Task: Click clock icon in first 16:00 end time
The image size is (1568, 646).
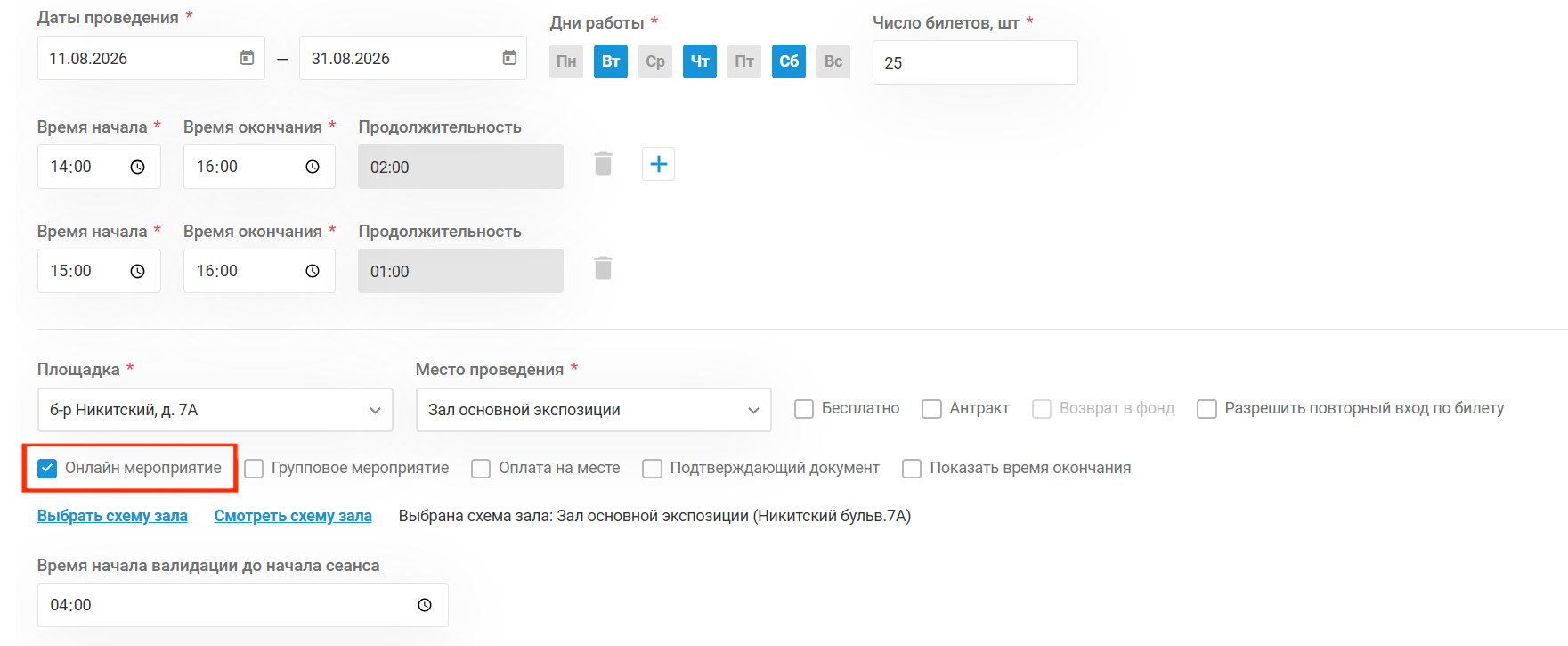Action: [313, 167]
